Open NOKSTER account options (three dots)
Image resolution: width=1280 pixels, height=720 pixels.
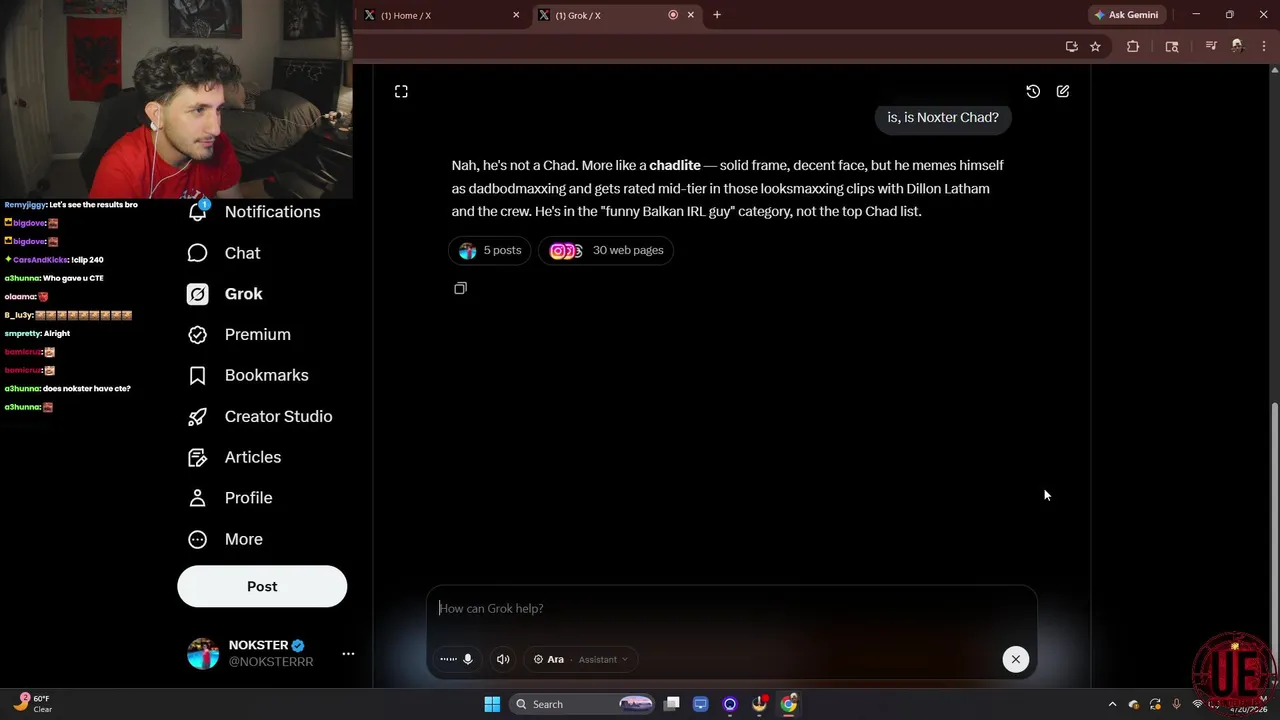point(348,654)
